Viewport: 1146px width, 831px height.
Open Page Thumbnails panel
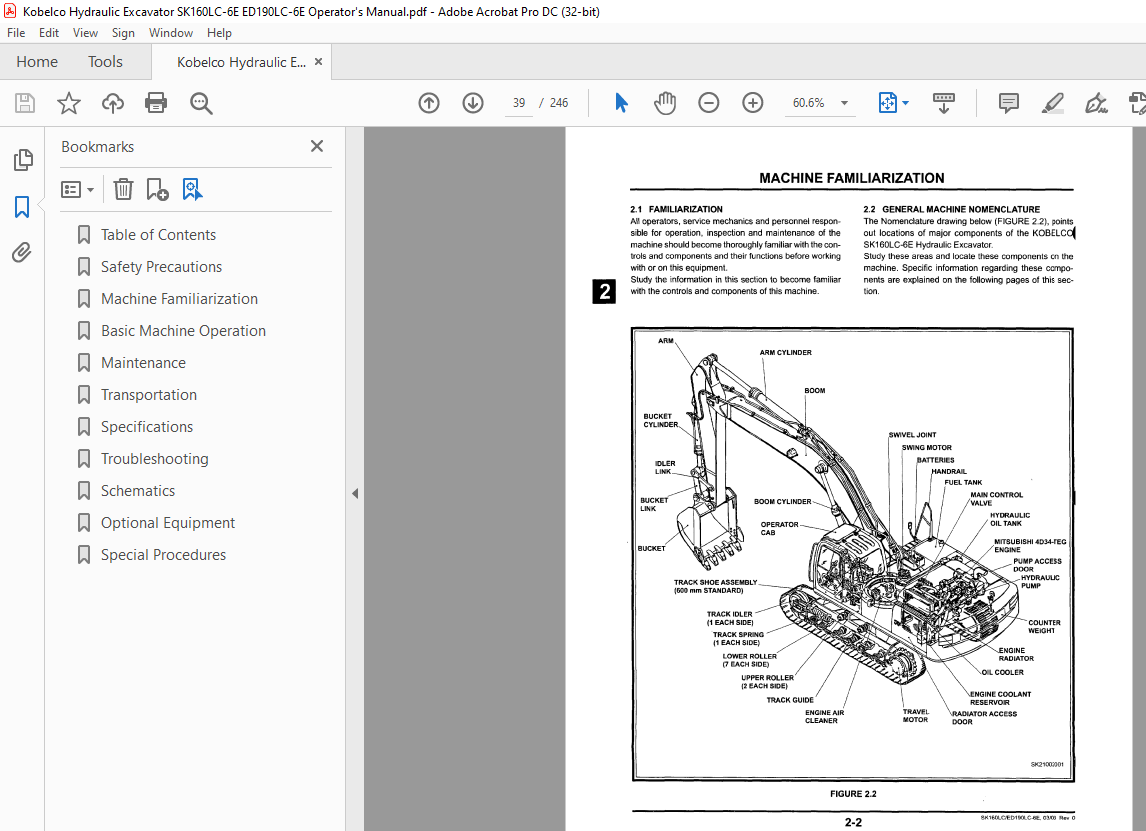click(x=23, y=159)
